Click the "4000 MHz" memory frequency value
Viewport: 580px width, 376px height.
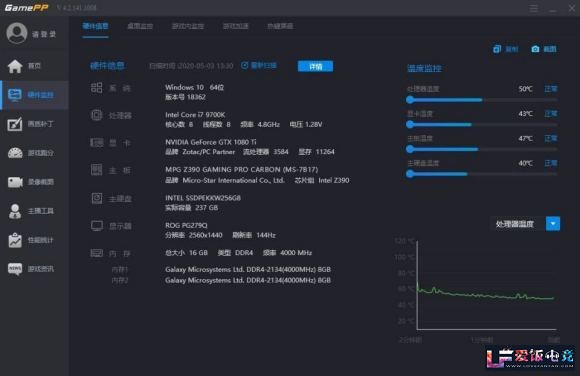tap(296, 253)
